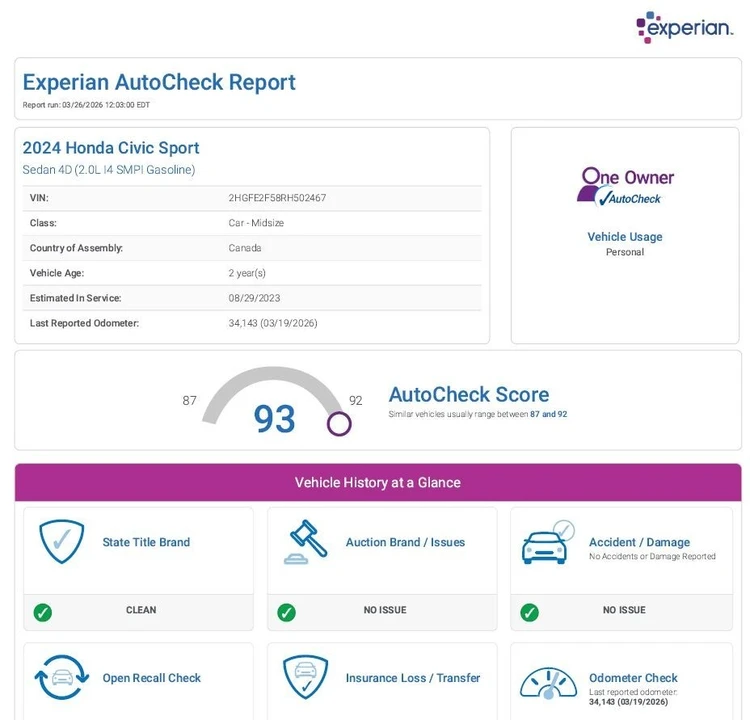The height and width of the screenshot is (720, 750).
Task: Click VIN value 2HGFE2F58RH502467
Action: coord(277,198)
